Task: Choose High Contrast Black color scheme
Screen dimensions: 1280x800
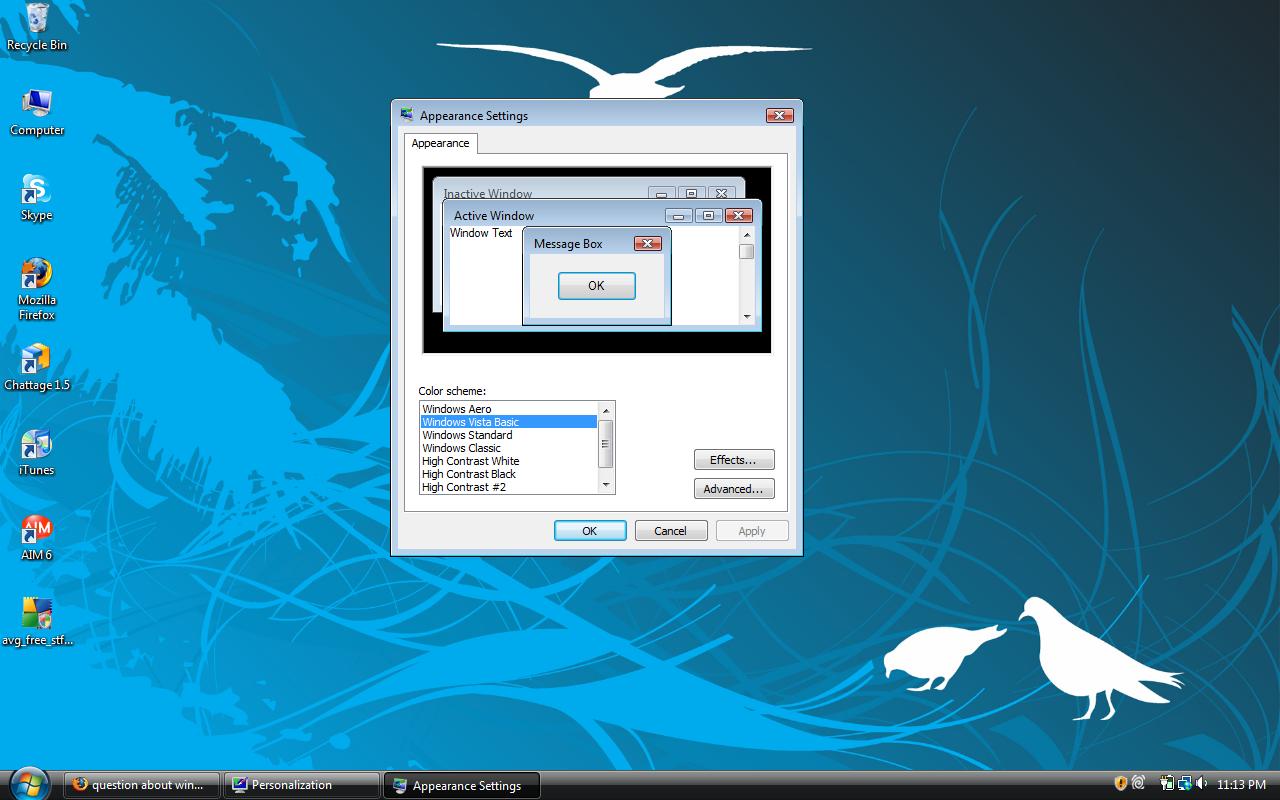Action: [x=508, y=474]
